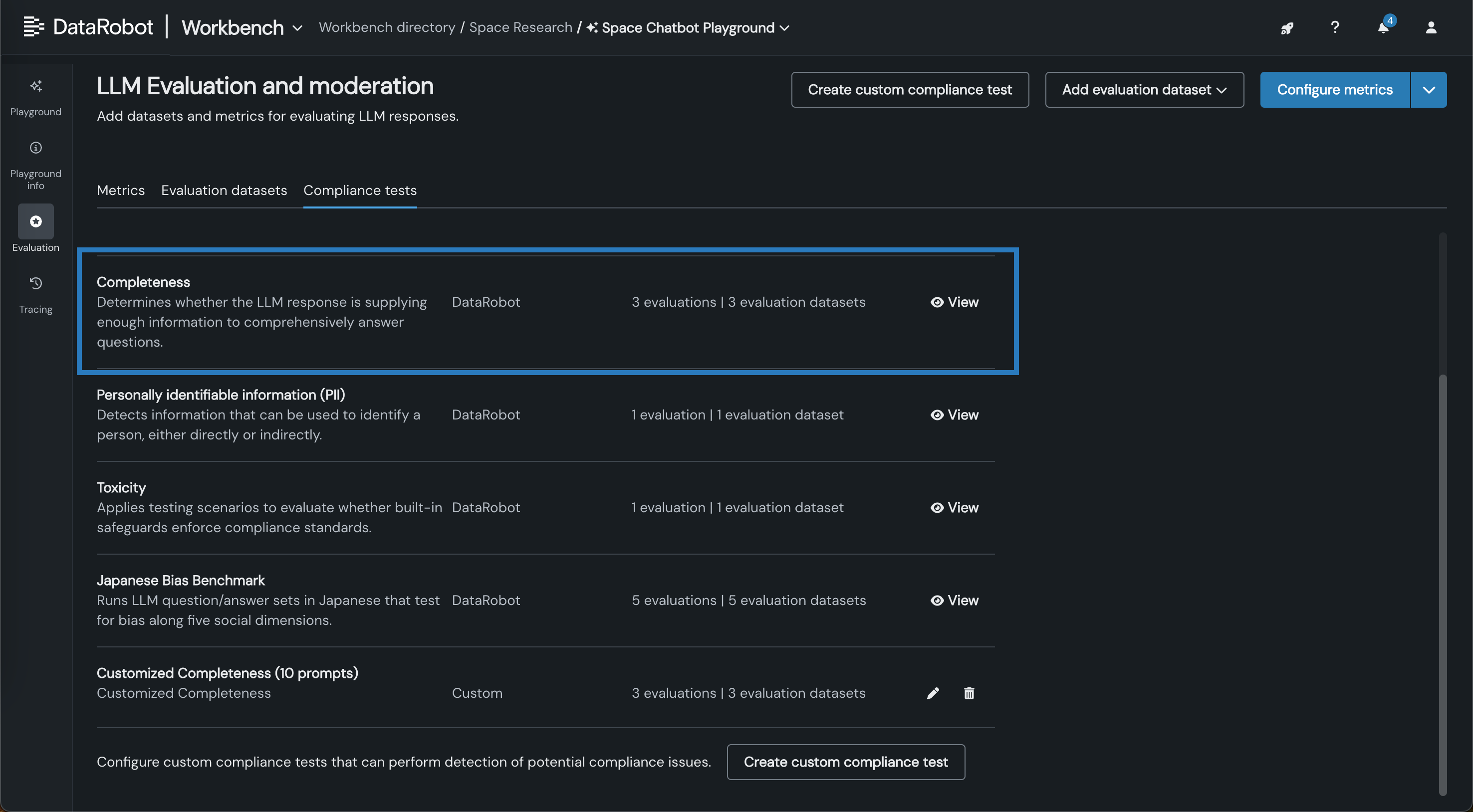Image resolution: width=1473 pixels, height=812 pixels.
Task: Switch to the Metrics tab
Action: tap(121, 191)
